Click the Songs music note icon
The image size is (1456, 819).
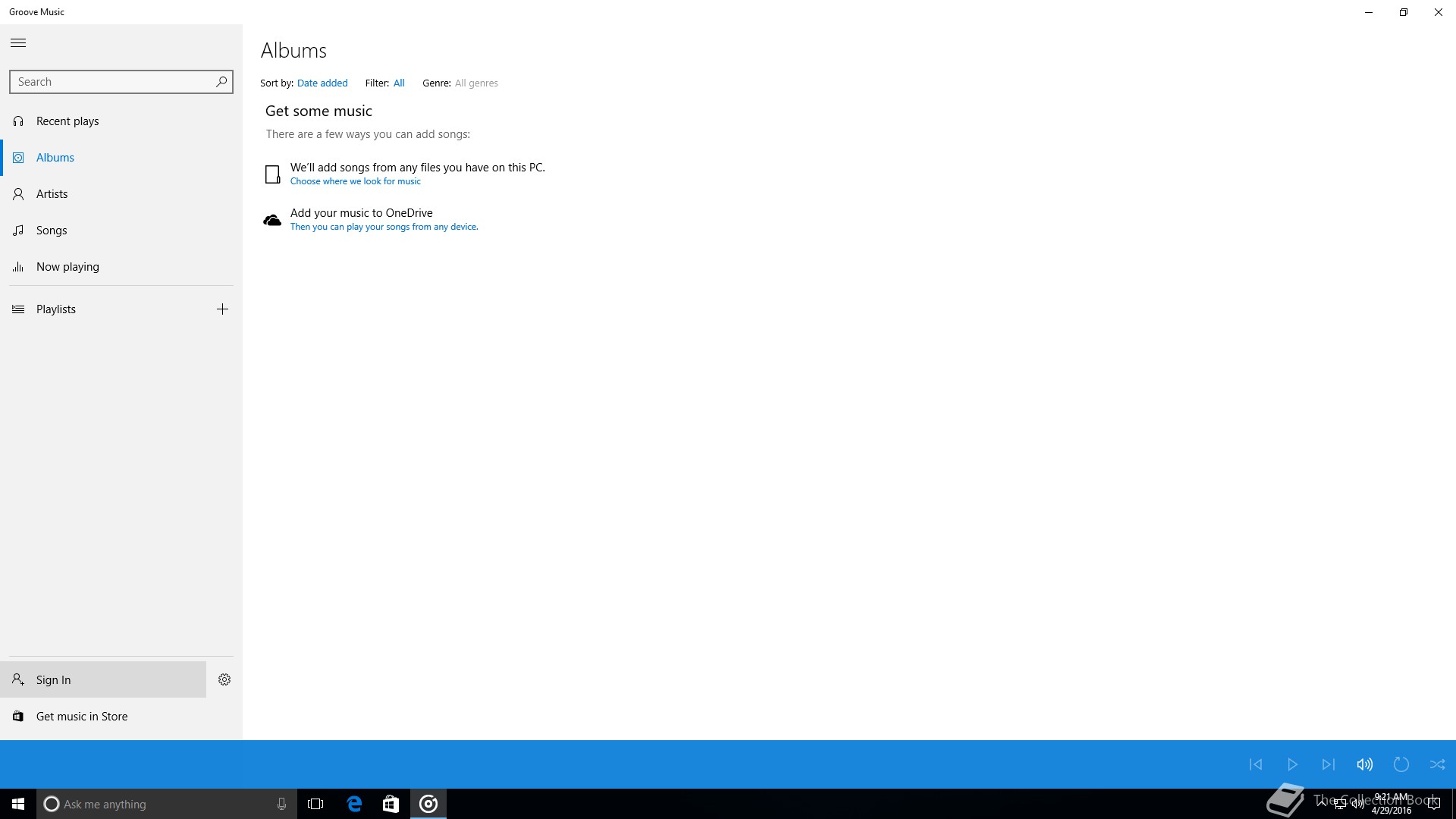pyautogui.click(x=18, y=231)
